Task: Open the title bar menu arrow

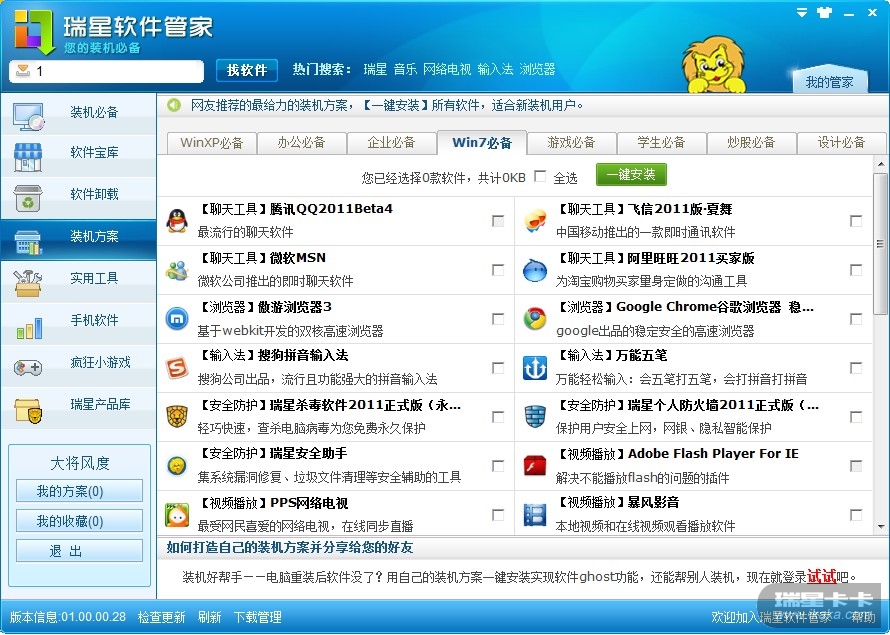Action: point(802,12)
